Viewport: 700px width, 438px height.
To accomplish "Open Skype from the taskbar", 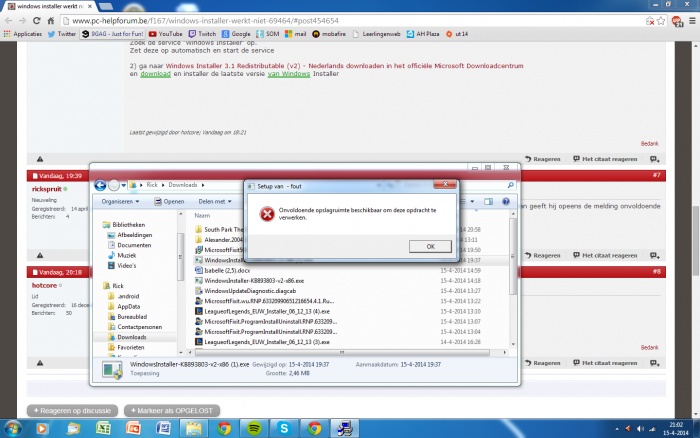I will coord(284,429).
